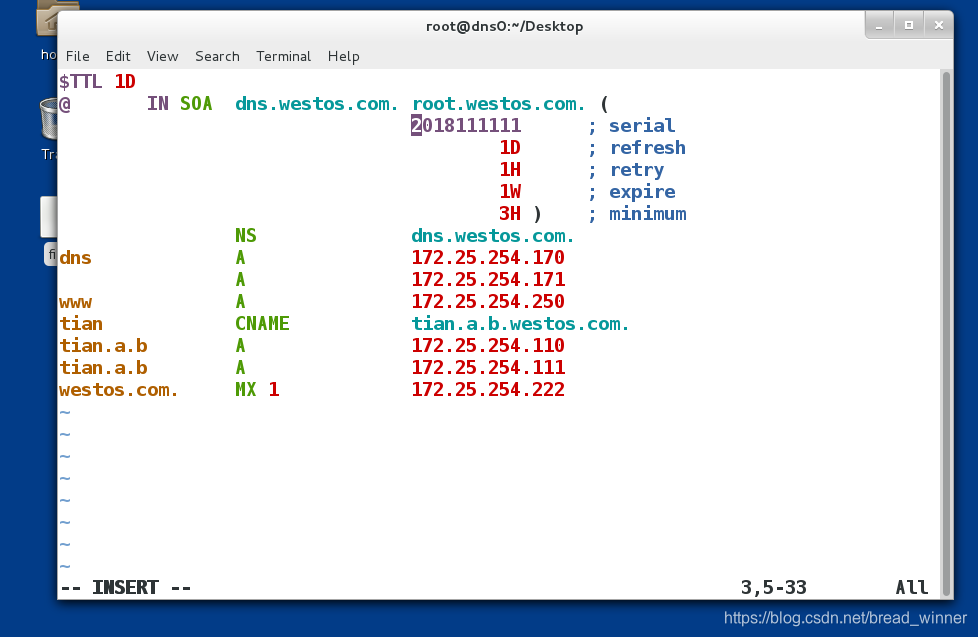
Task: Click the '; refresh' comment
Action: point(637,148)
